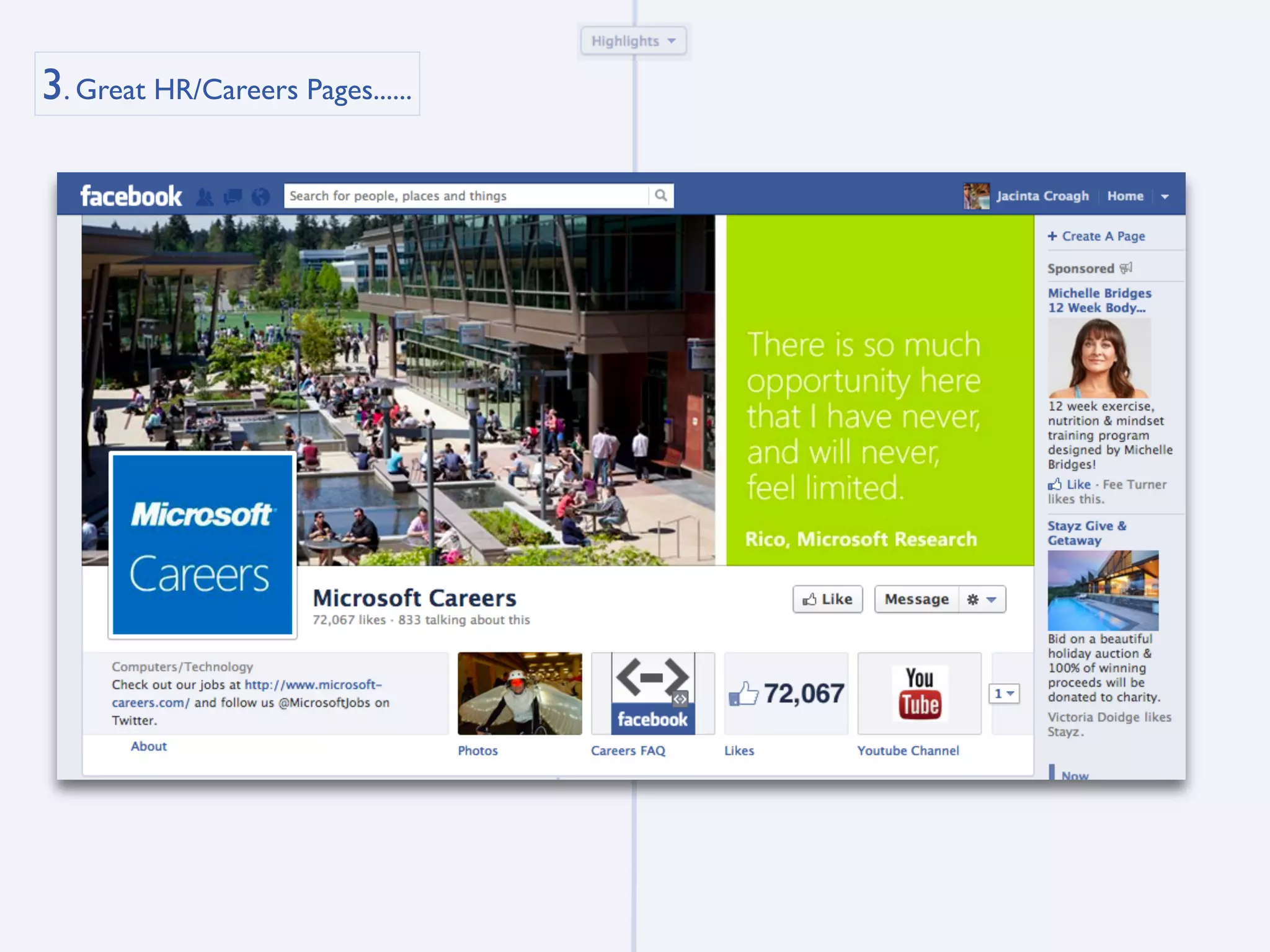Click the Like button on Microsoft Careers
This screenshot has width=1270, height=952.
click(x=827, y=599)
